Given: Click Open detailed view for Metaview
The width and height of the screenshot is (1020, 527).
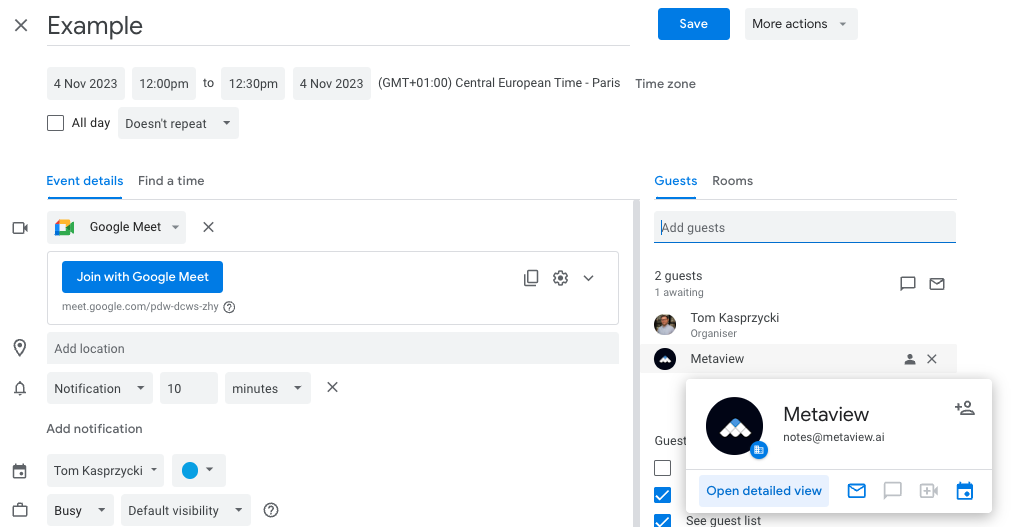Looking at the screenshot, I should click(x=764, y=491).
